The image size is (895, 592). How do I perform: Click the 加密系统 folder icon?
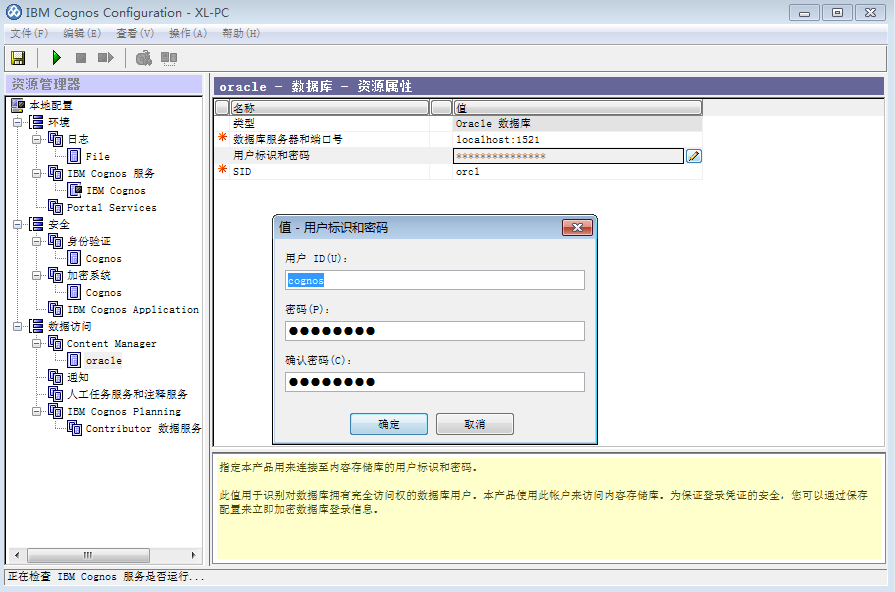click(55, 275)
